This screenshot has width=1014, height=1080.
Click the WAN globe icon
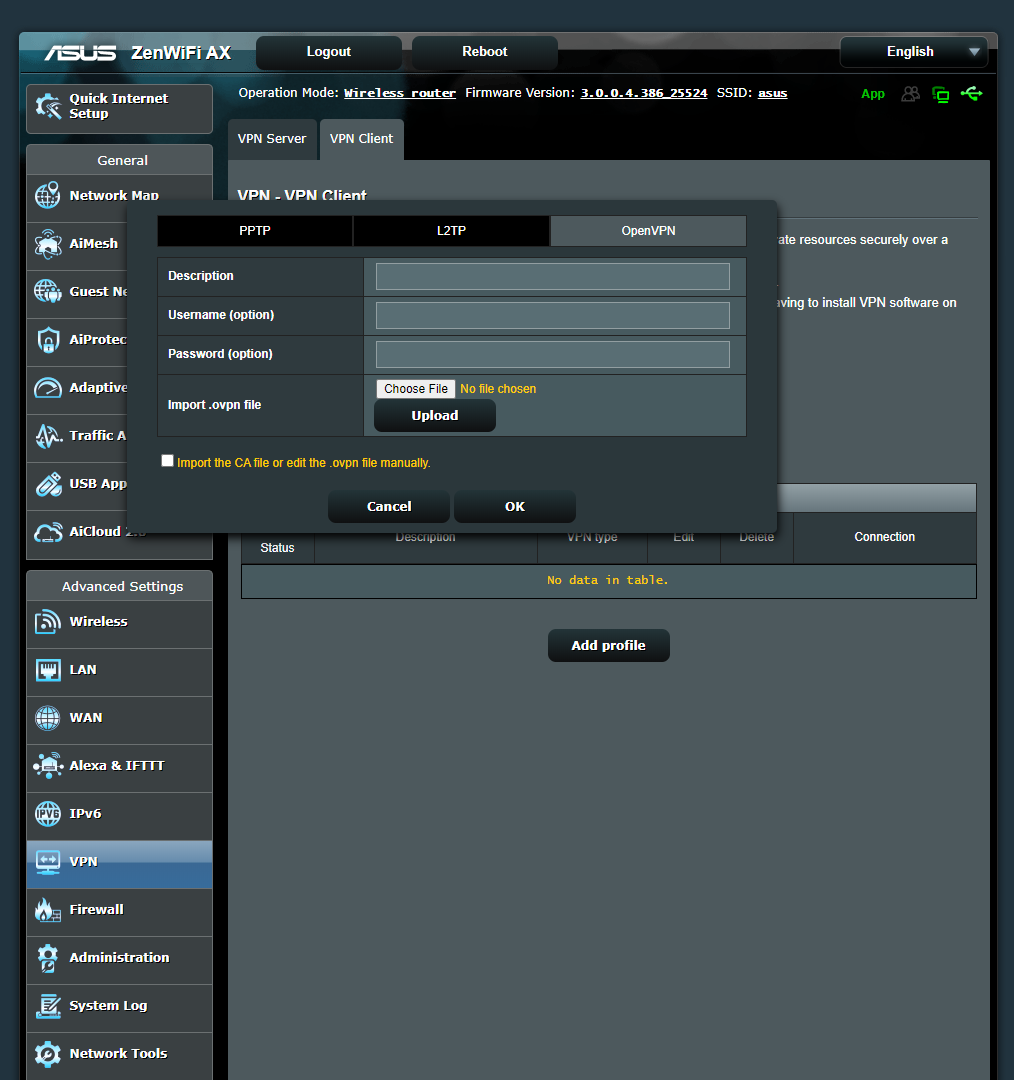click(x=48, y=718)
